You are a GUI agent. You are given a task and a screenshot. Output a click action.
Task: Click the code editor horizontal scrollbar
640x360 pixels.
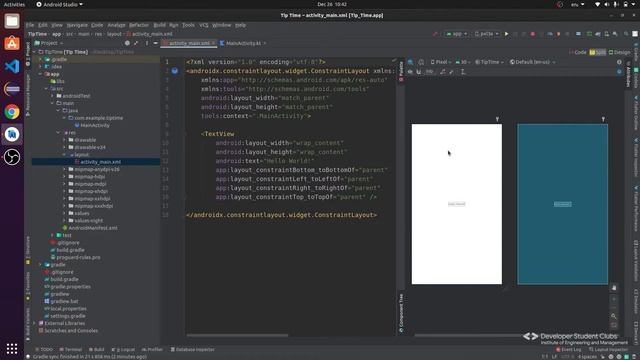238,336
